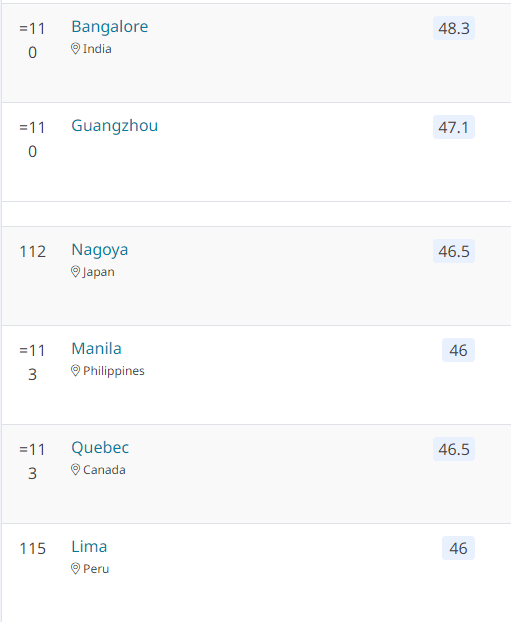
Task: Open the Manila city link
Action: (96, 348)
